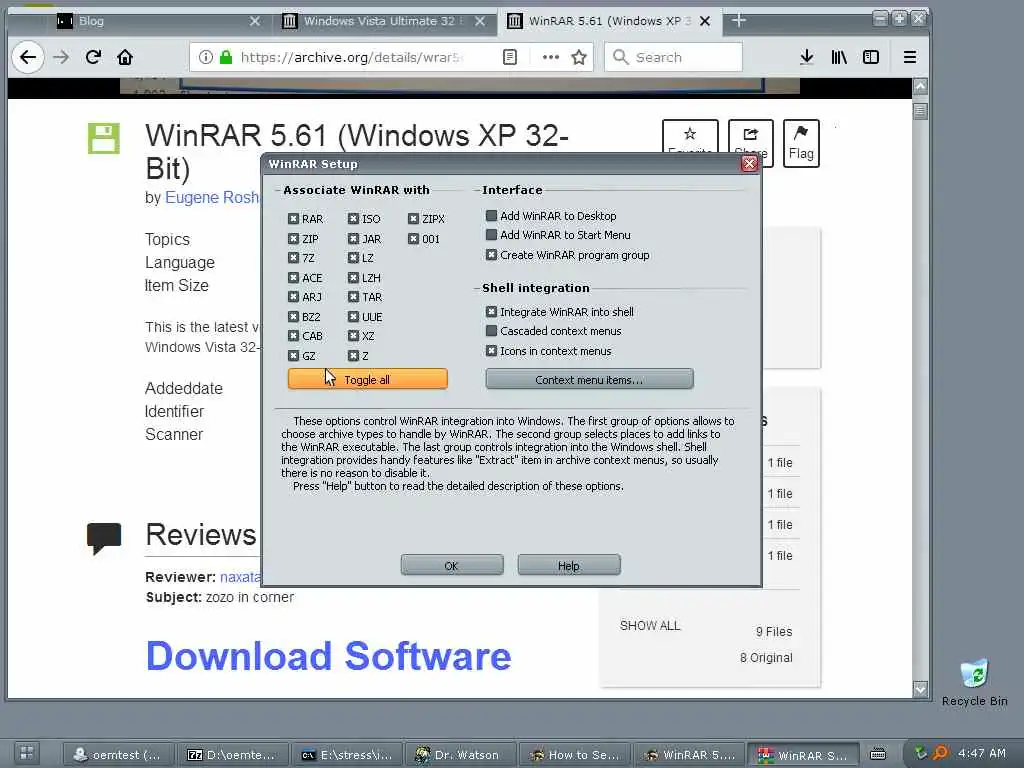Click the browser forward arrow
Screen dimensions: 1024x768
click(61, 57)
